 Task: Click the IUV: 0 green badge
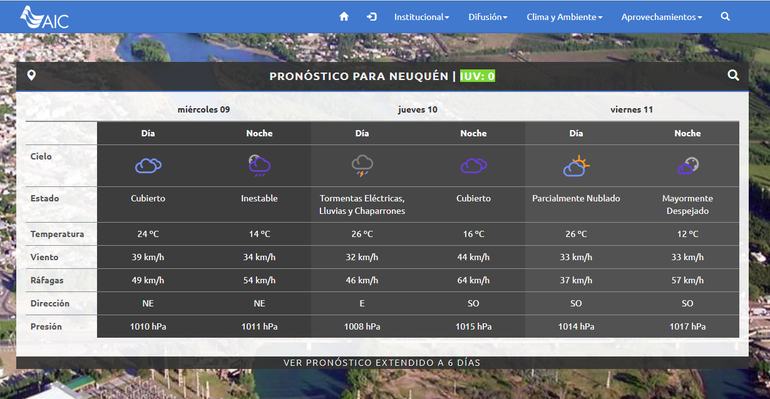(x=477, y=76)
